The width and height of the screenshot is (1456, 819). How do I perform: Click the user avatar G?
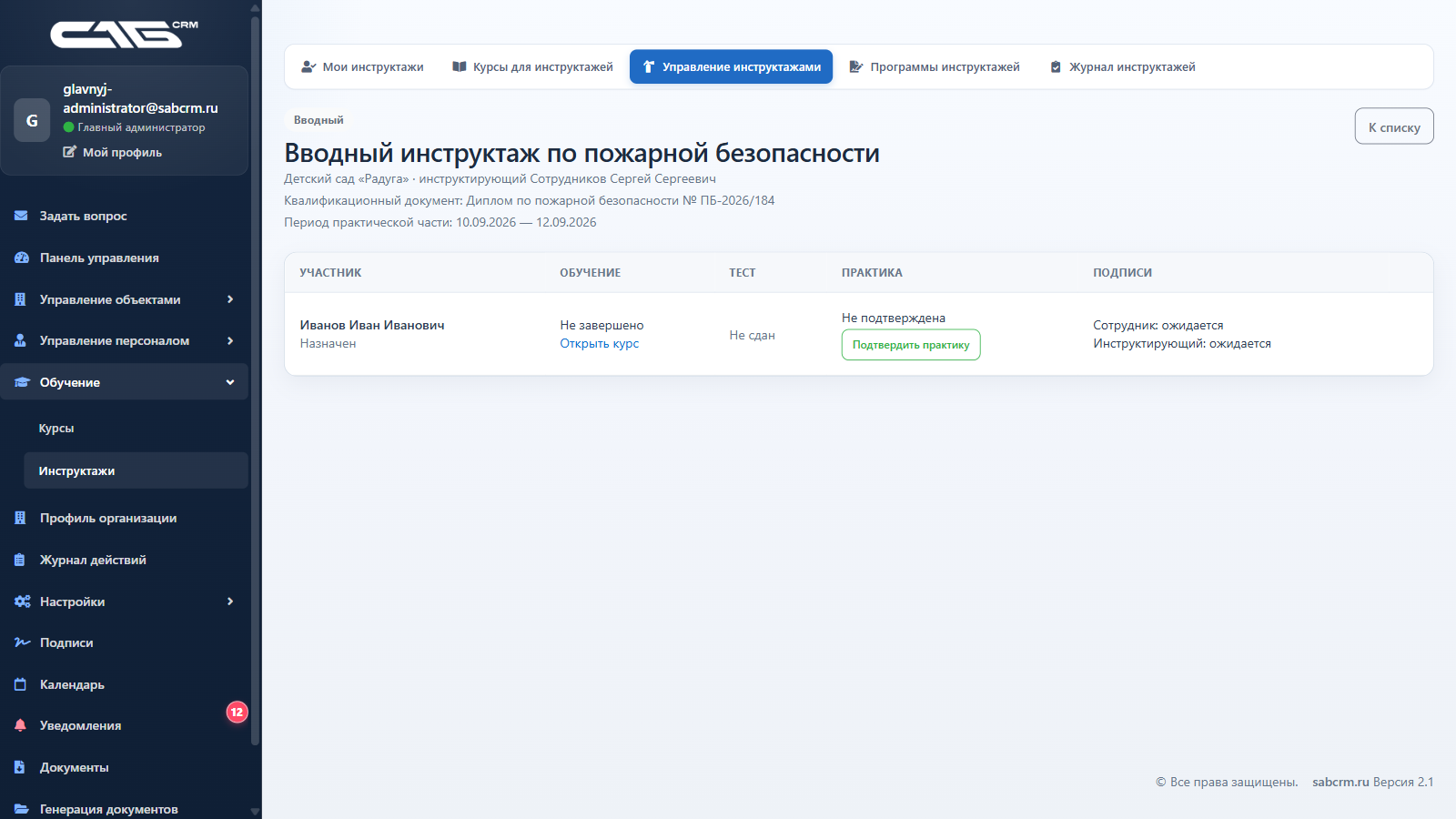point(32,120)
